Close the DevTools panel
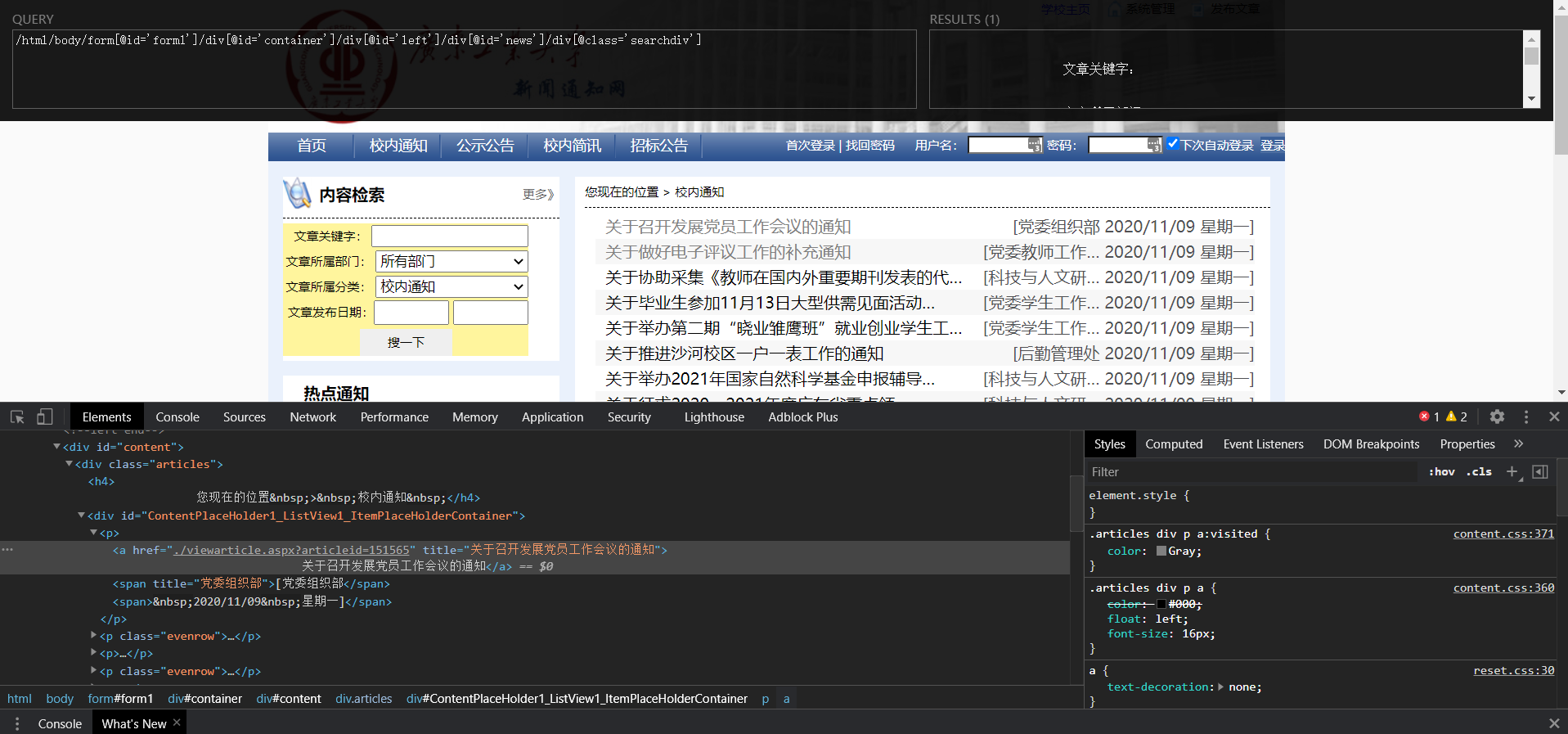 [1554, 417]
